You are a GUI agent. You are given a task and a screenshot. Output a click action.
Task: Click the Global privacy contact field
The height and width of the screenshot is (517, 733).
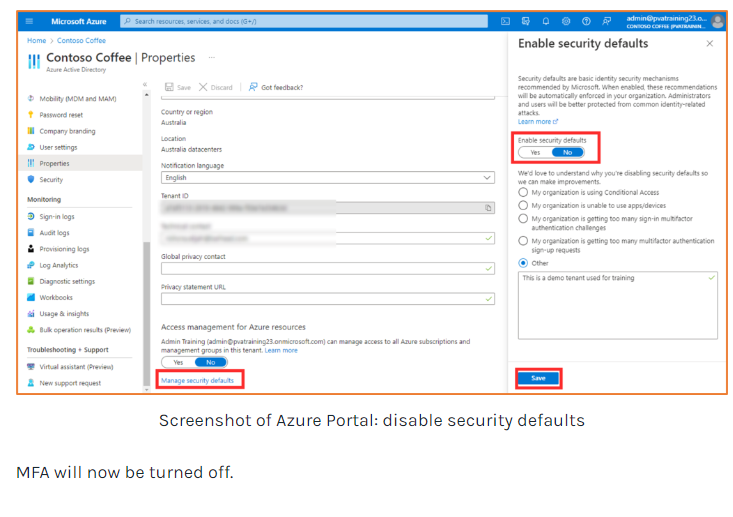[327, 268]
